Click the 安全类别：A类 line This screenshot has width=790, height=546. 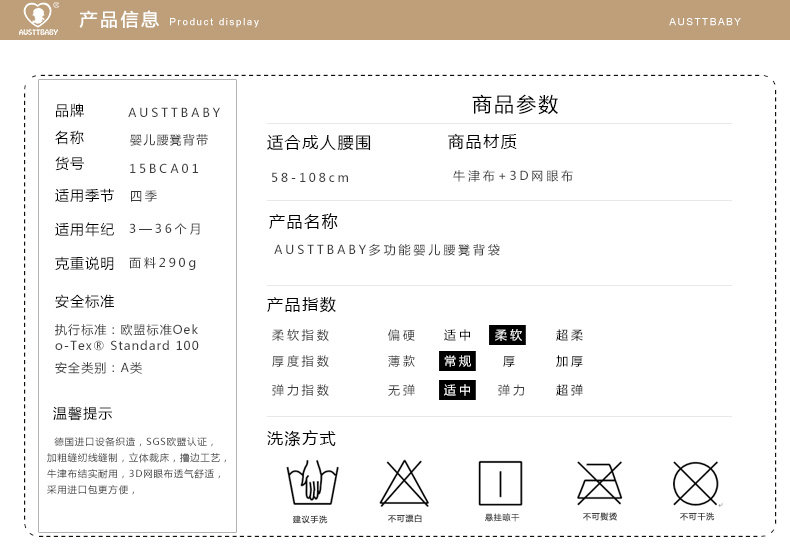click(x=98, y=368)
